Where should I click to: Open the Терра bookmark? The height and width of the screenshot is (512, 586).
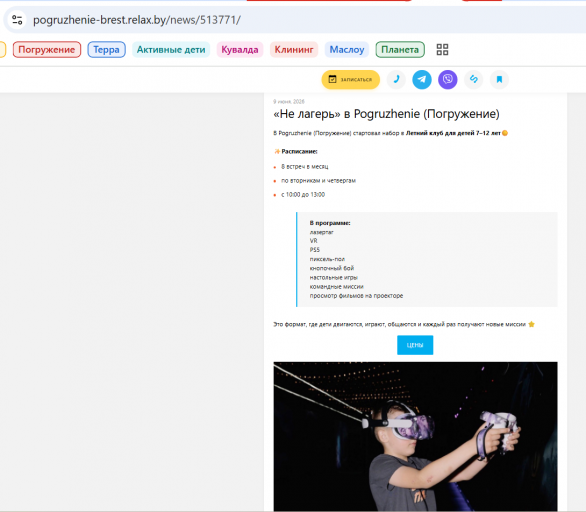107,50
